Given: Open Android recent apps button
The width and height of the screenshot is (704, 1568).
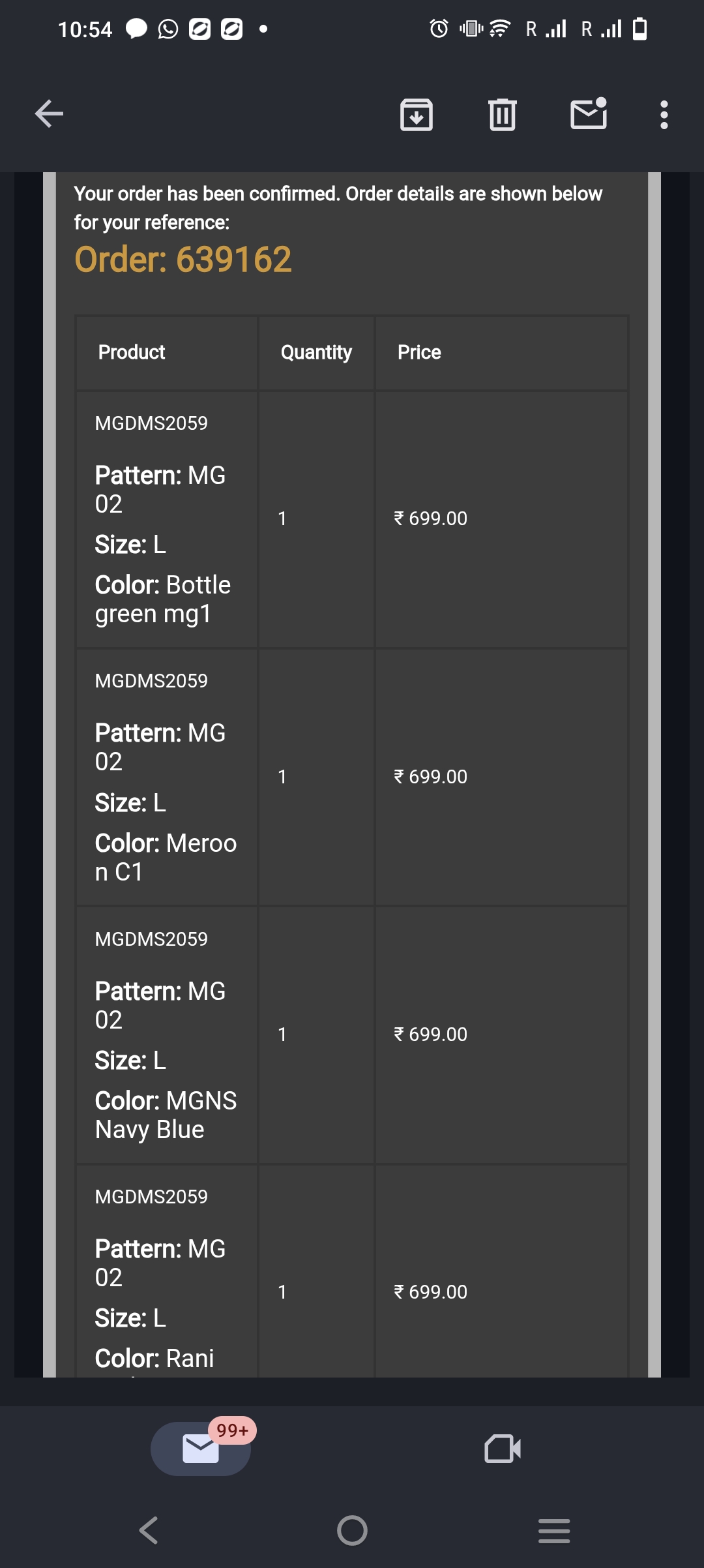Looking at the screenshot, I should pos(554,1530).
